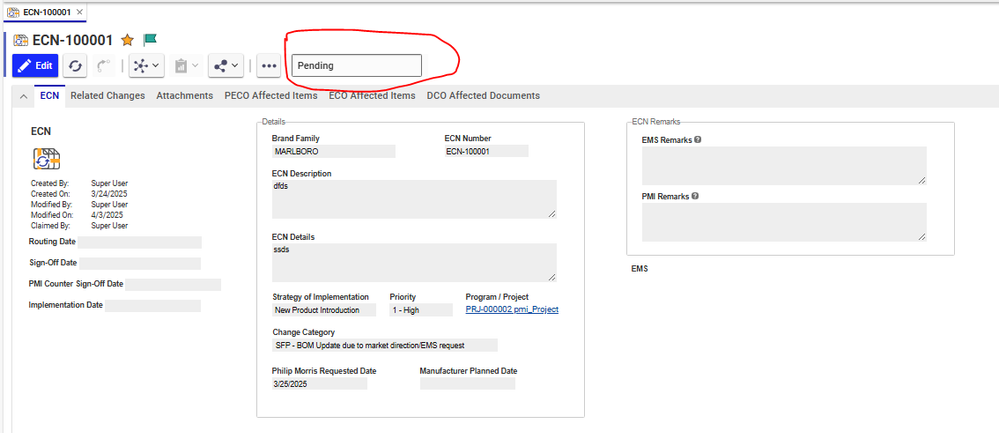999x433 pixels.
Task: Click the large ECN form icon
Action: 47,159
